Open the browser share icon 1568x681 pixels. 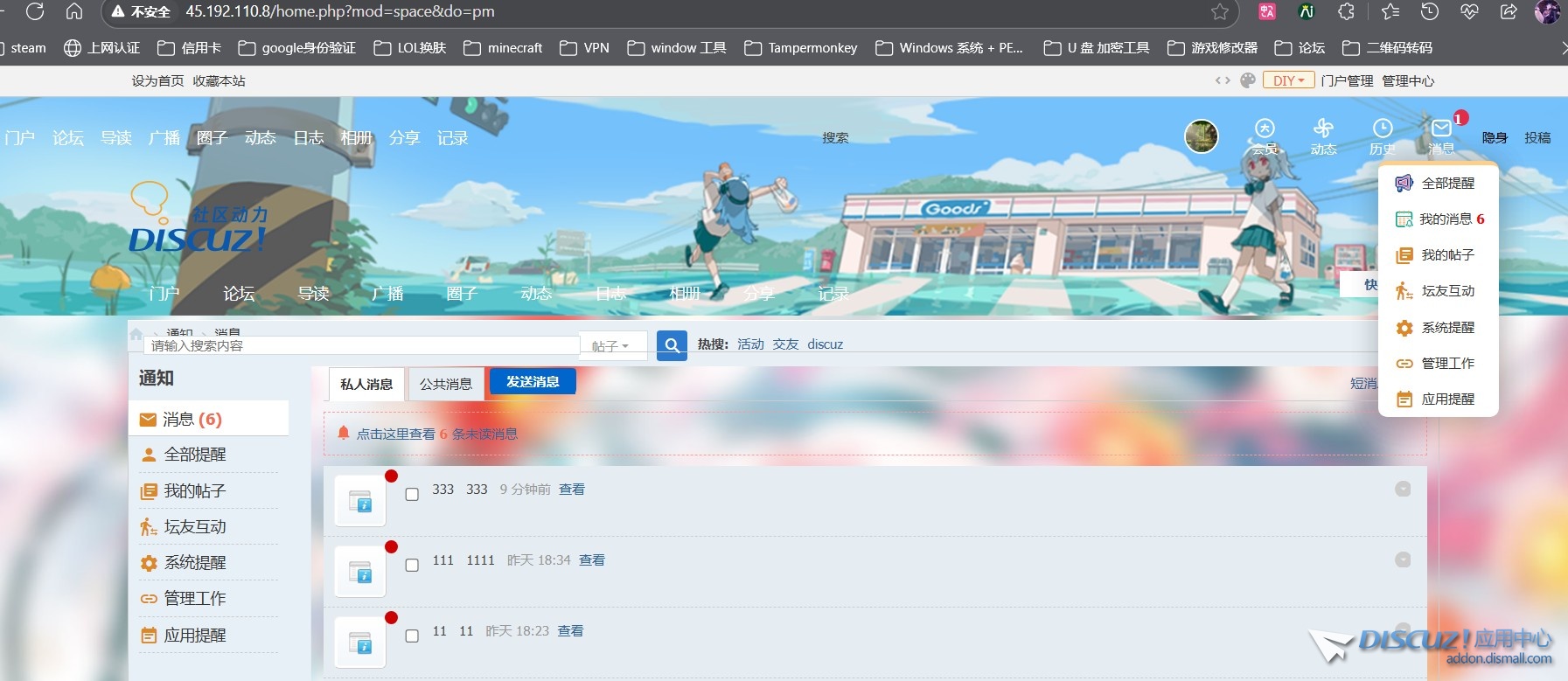coord(1509,11)
